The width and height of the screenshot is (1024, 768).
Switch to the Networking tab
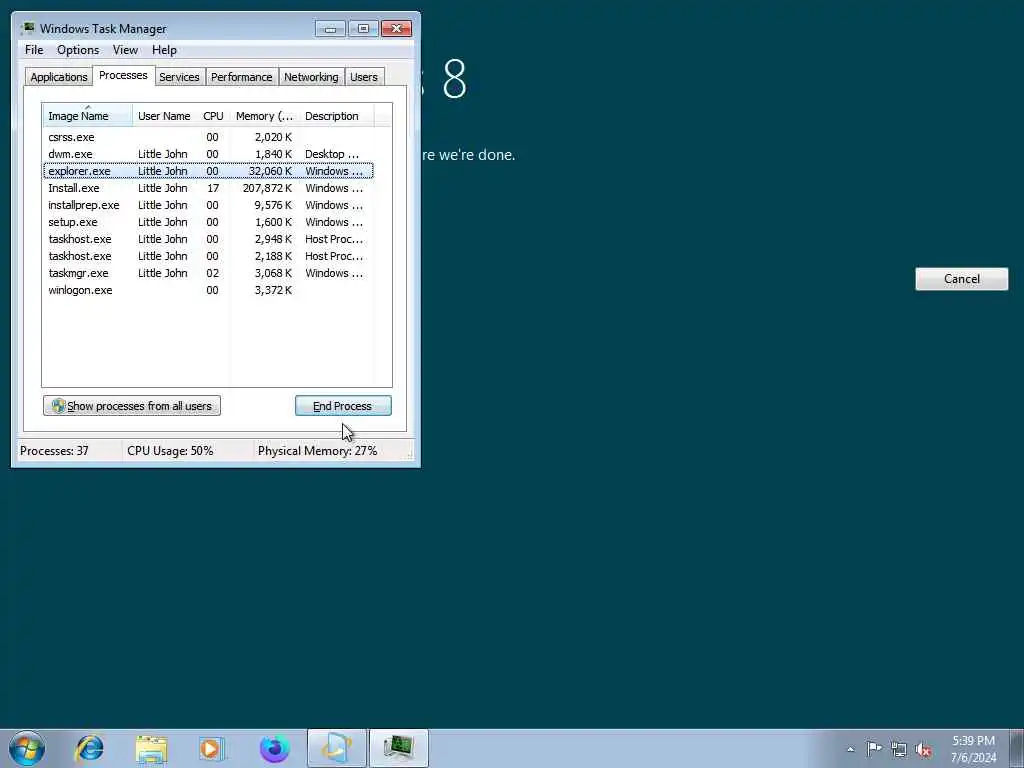[x=311, y=77]
